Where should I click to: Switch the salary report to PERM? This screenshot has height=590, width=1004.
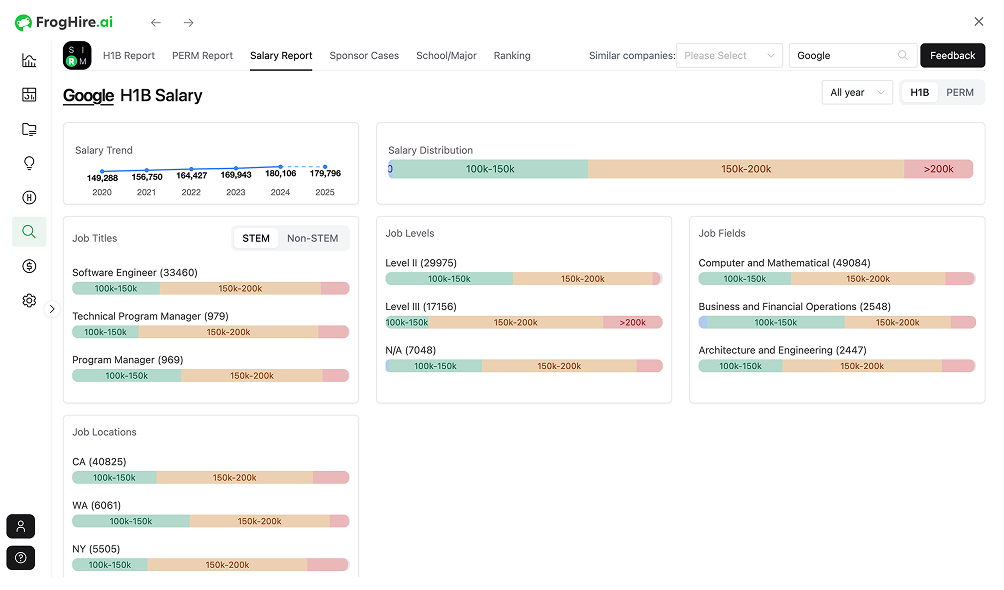pyautogui.click(x=959, y=93)
